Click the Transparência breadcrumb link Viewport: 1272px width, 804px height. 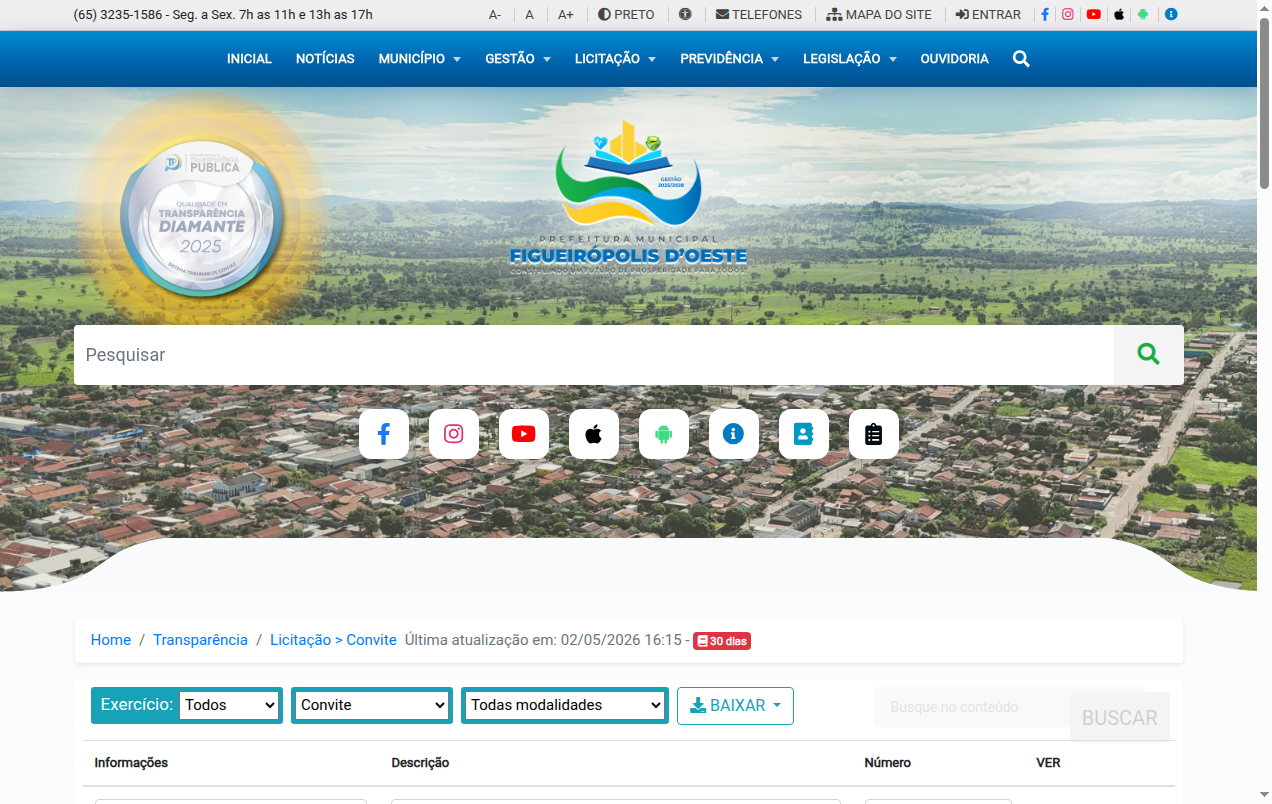coord(200,640)
